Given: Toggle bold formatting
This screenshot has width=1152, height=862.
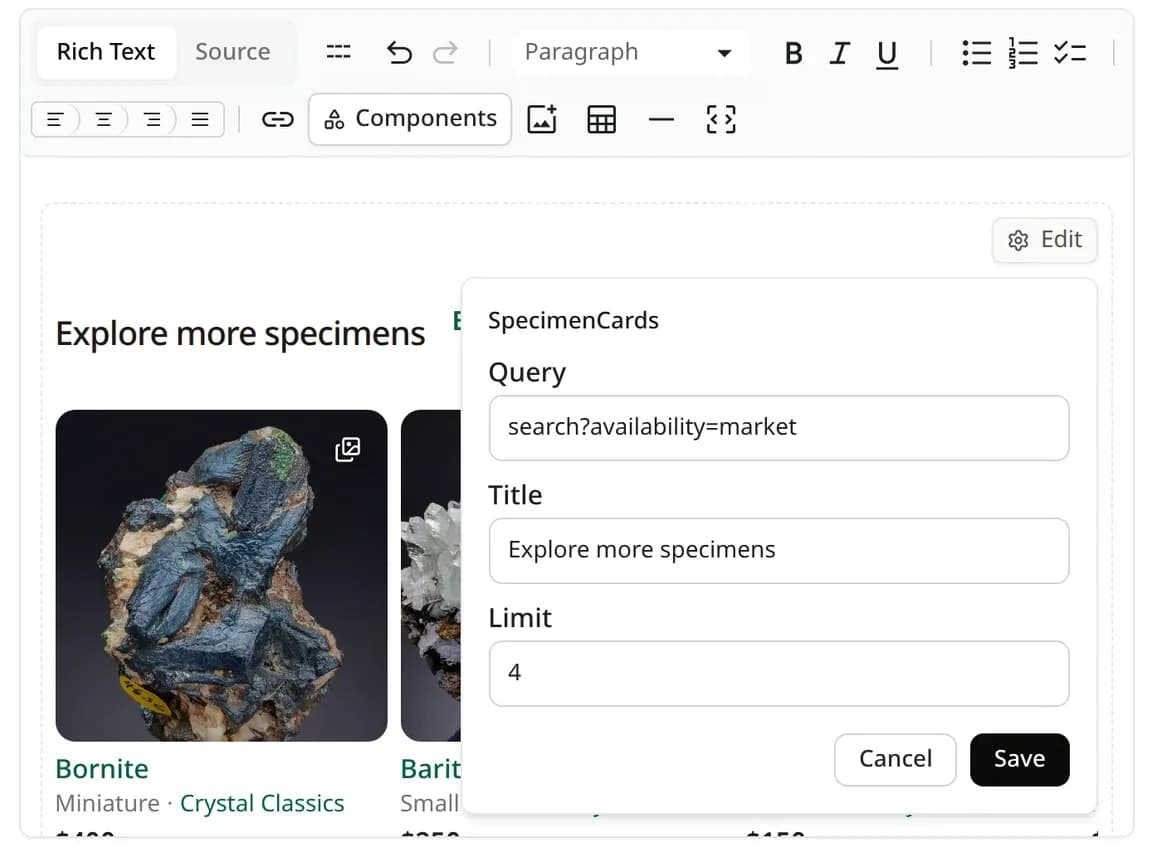Looking at the screenshot, I should click(x=793, y=53).
